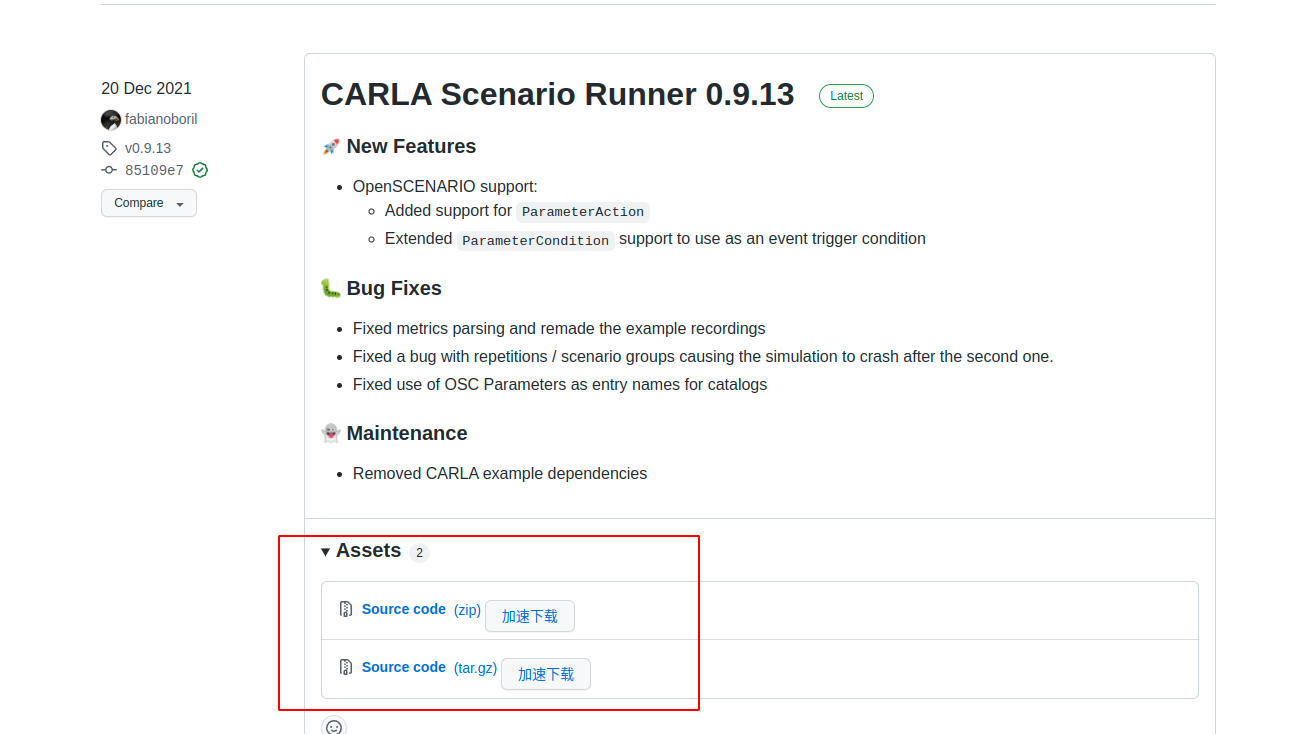Click the Assets count badge showing 2
1314x734 pixels.
(x=419, y=551)
